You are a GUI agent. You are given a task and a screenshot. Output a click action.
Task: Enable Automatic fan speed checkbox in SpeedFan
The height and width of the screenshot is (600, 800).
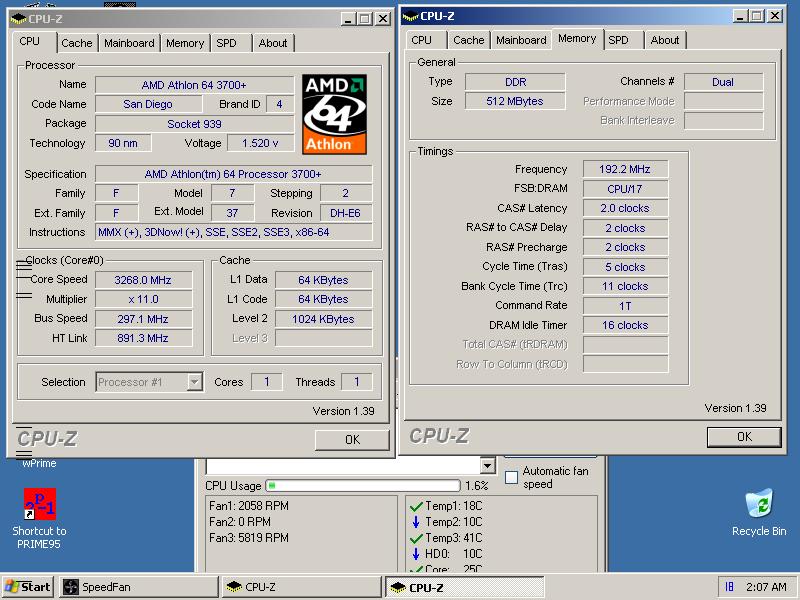(511, 477)
